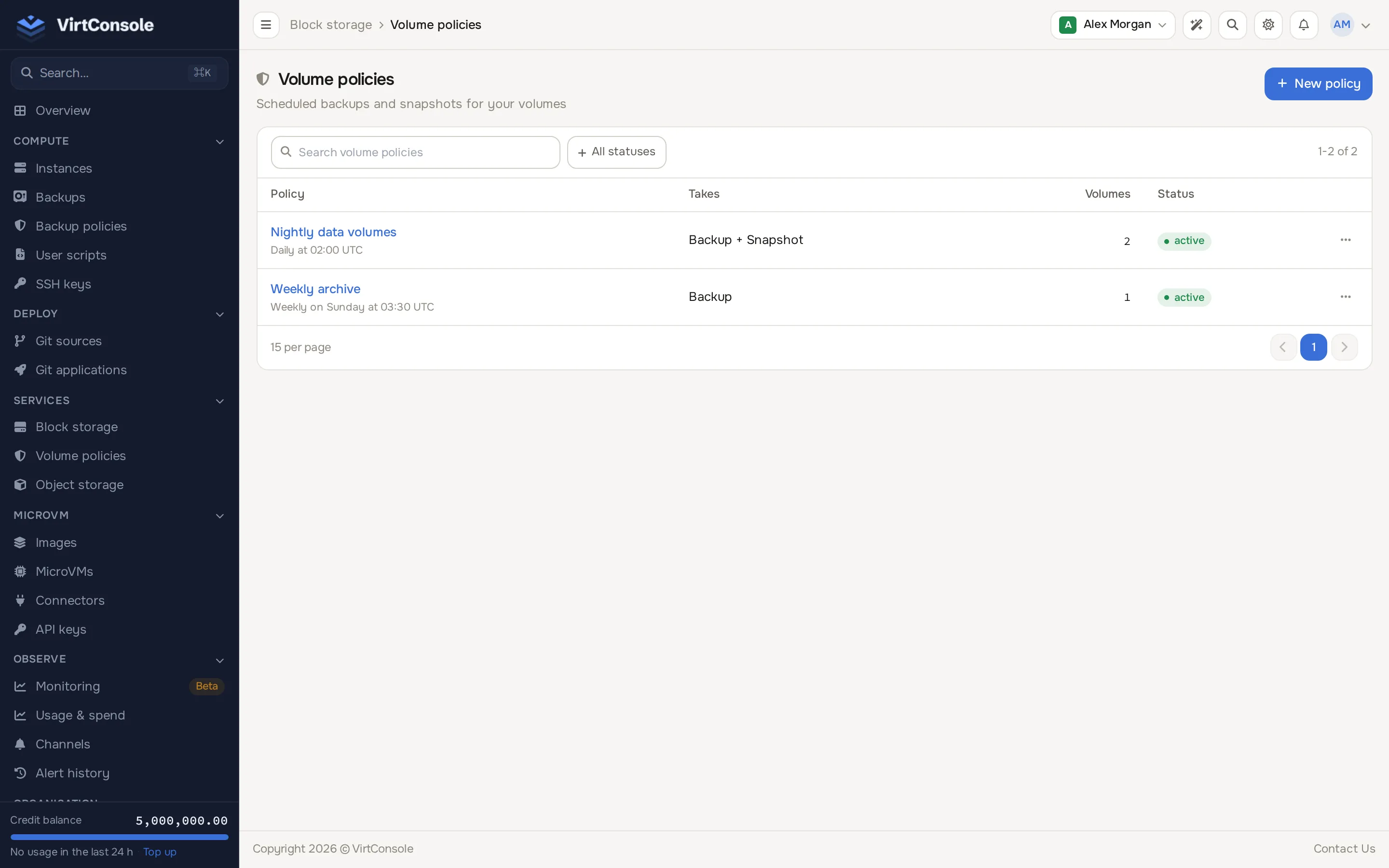The image size is (1389, 868).
Task: Open the magic wand assistant icon
Action: (x=1197, y=25)
